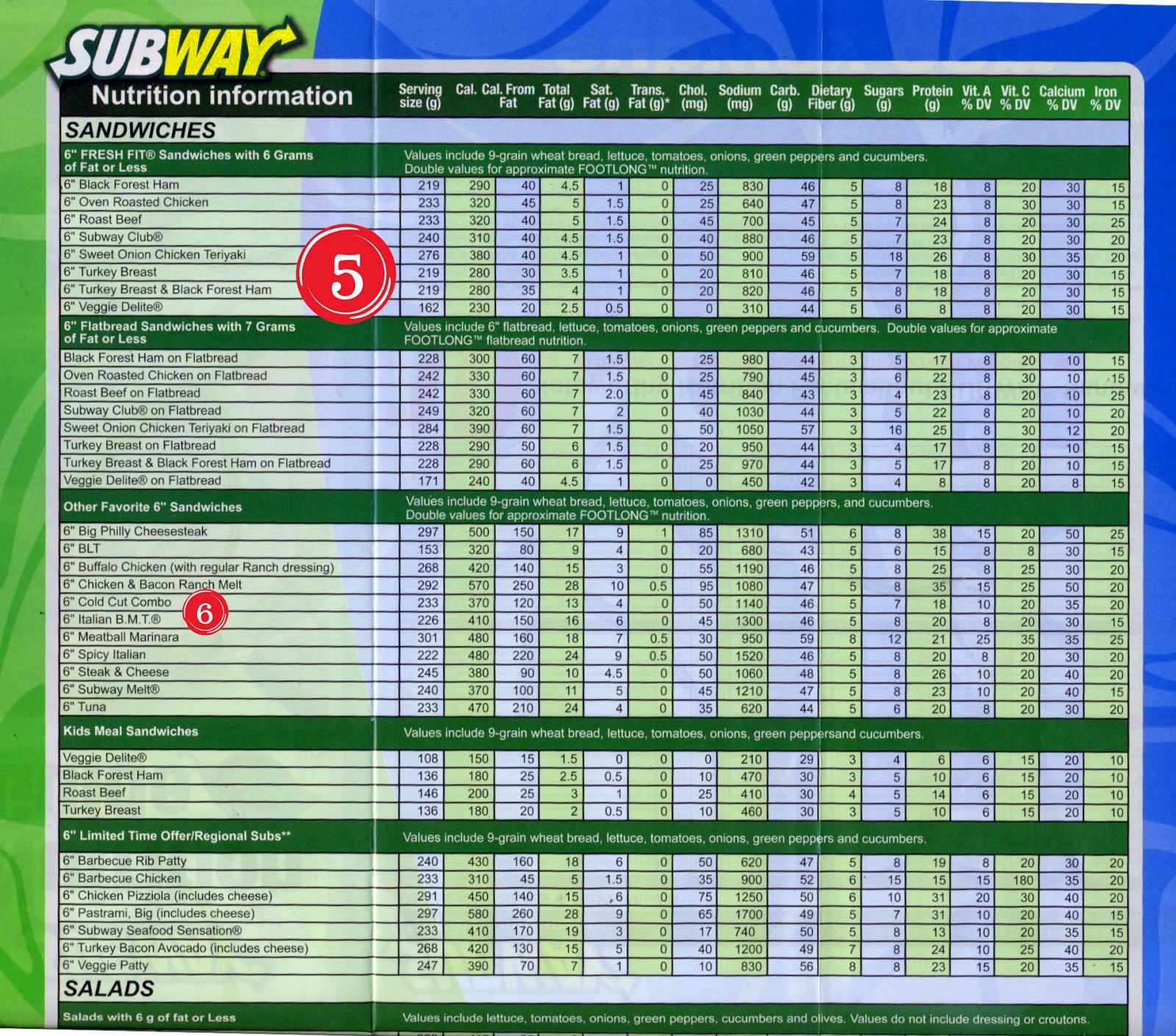The width and height of the screenshot is (1176, 1036).
Task: Select the 6" Tuna row label
Action: click(85, 707)
